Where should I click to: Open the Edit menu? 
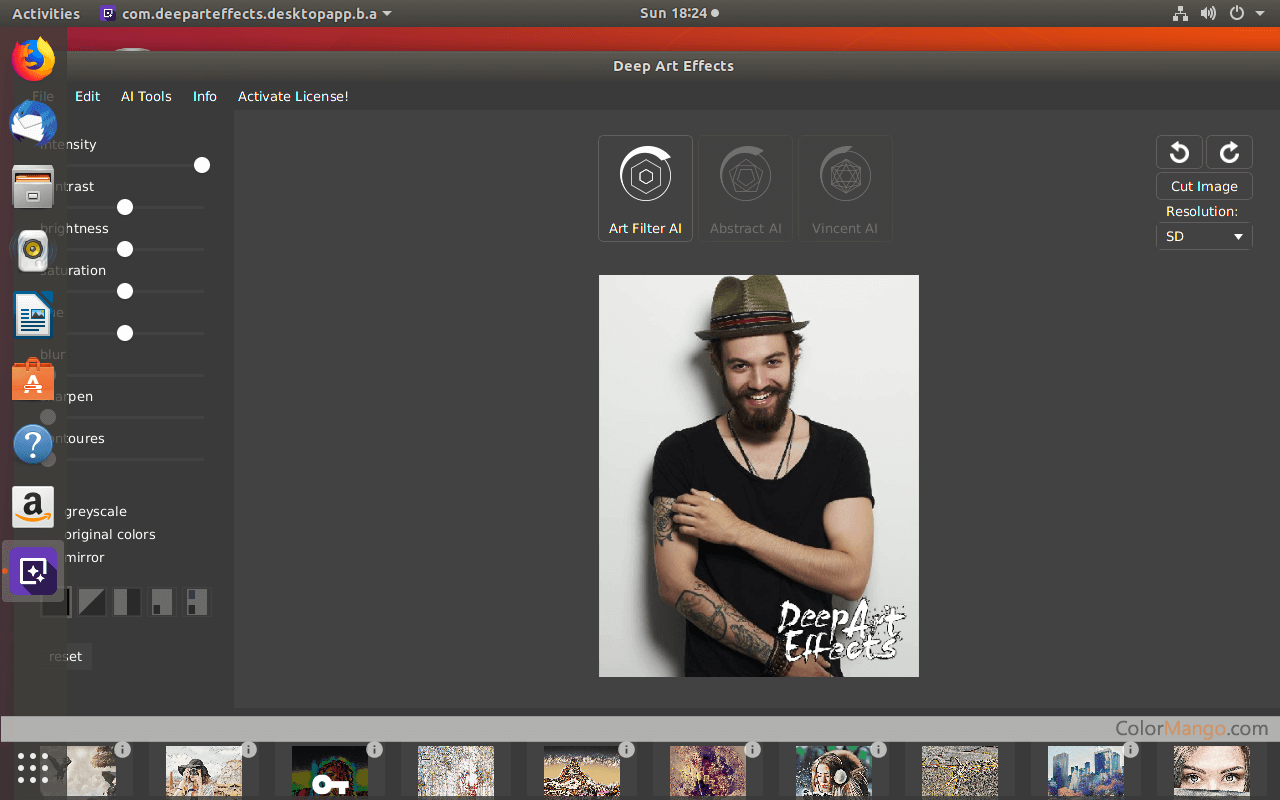[x=87, y=96]
